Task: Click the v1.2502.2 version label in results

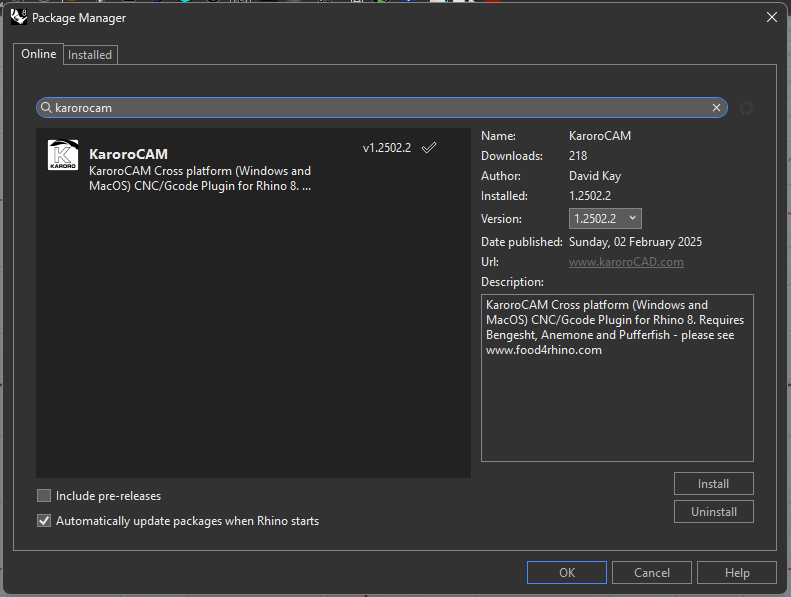Action: click(x=386, y=148)
